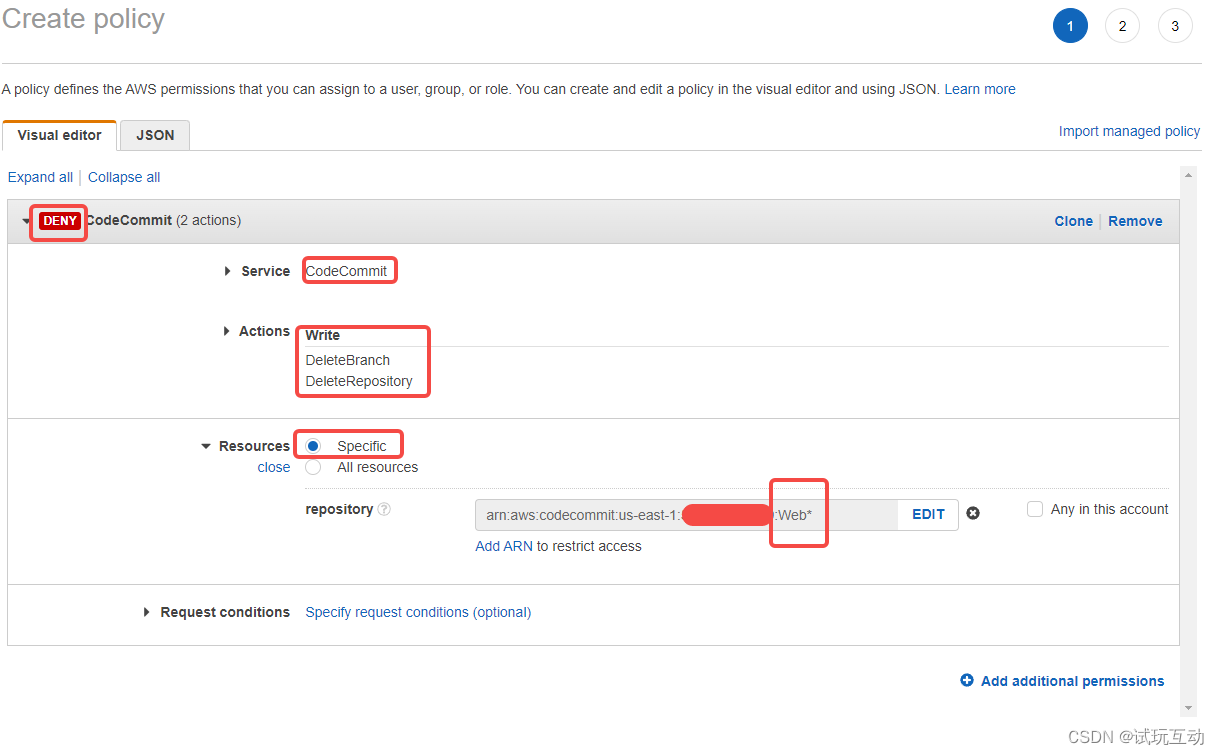Open Specify request conditions (optional) link
Viewport: 1219px width, 755px height.
(x=418, y=612)
